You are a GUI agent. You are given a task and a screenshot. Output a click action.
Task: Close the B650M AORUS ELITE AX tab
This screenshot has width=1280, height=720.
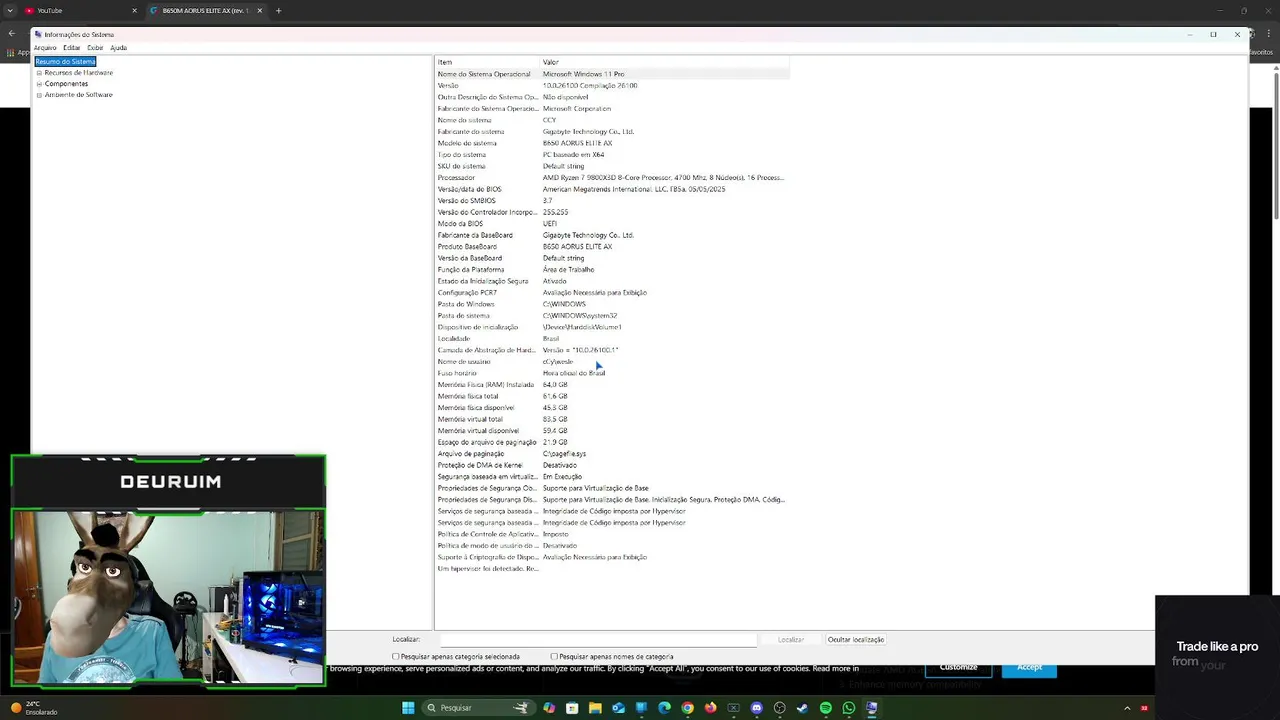[x=259, y=10]
